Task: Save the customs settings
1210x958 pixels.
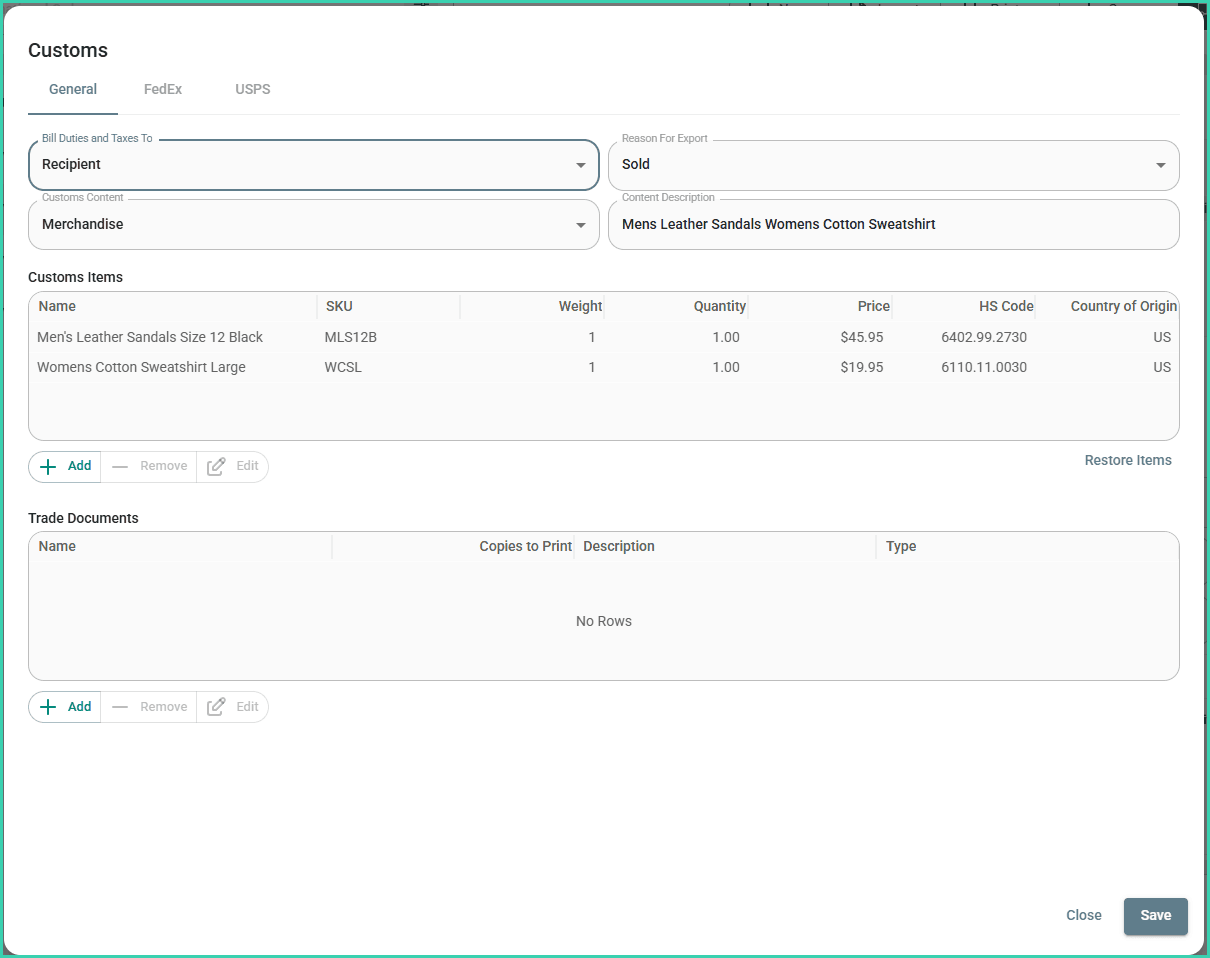Action: (x=1155, y=915)
